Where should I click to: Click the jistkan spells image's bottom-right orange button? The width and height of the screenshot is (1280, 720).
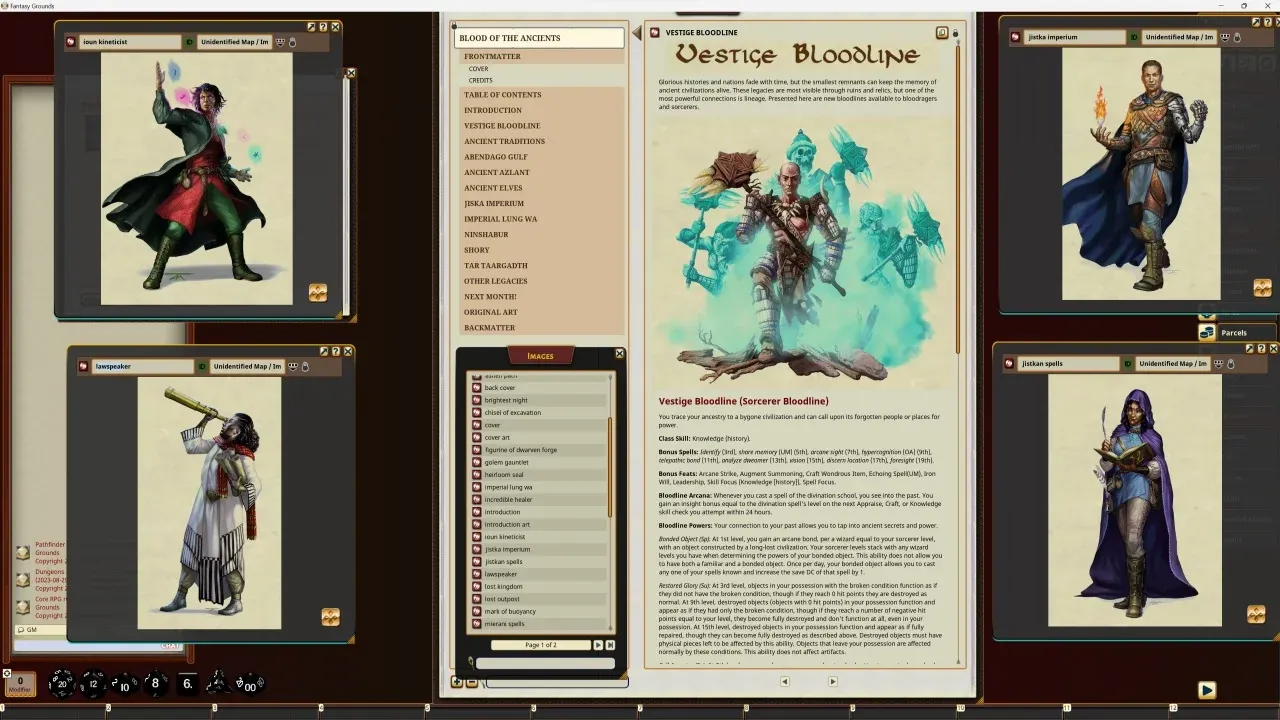(1257, 613)
